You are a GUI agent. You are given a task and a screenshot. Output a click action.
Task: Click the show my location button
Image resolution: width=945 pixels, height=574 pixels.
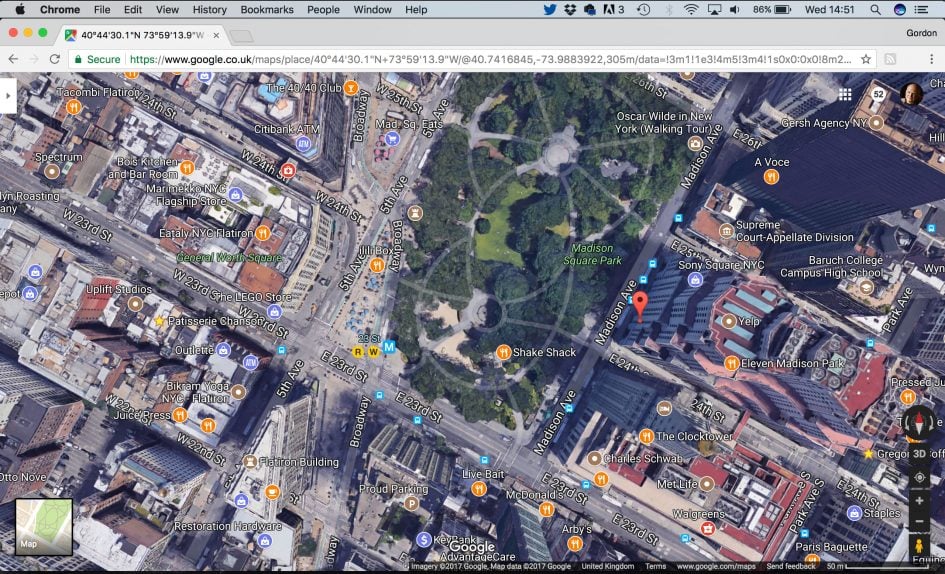[x=919, y=478]
